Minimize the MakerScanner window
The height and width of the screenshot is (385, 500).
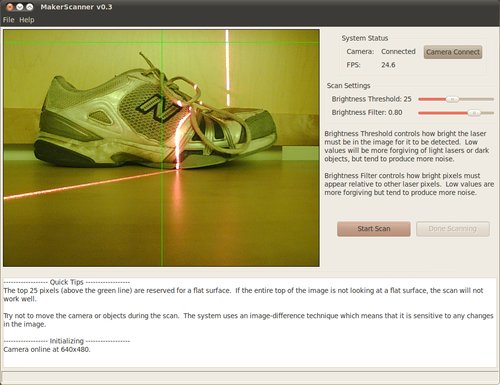point(20,7)
